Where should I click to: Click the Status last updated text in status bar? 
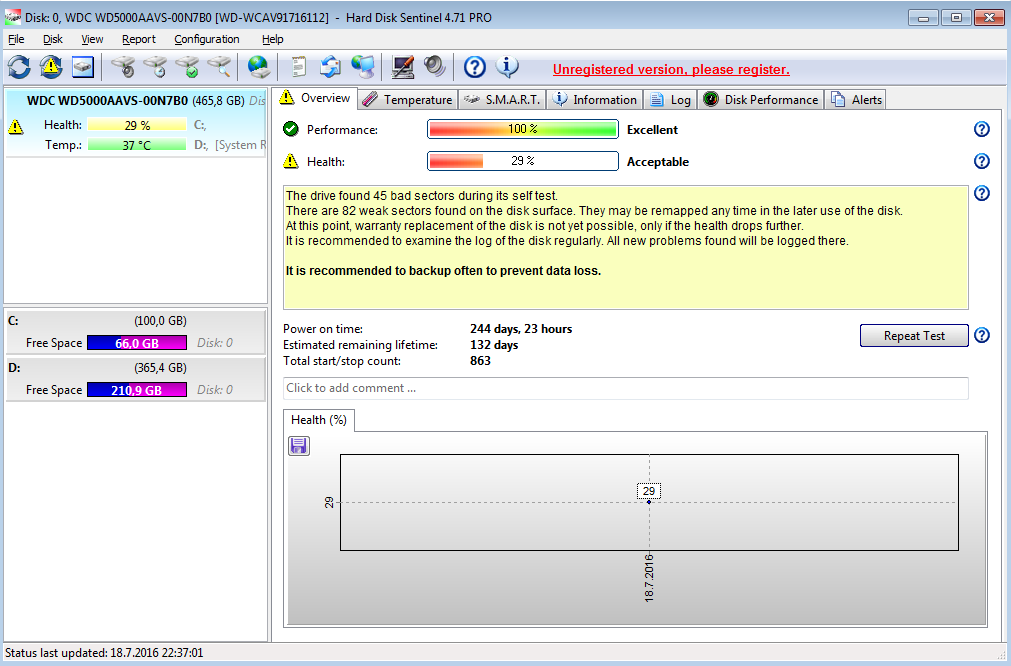pos(104,653)
